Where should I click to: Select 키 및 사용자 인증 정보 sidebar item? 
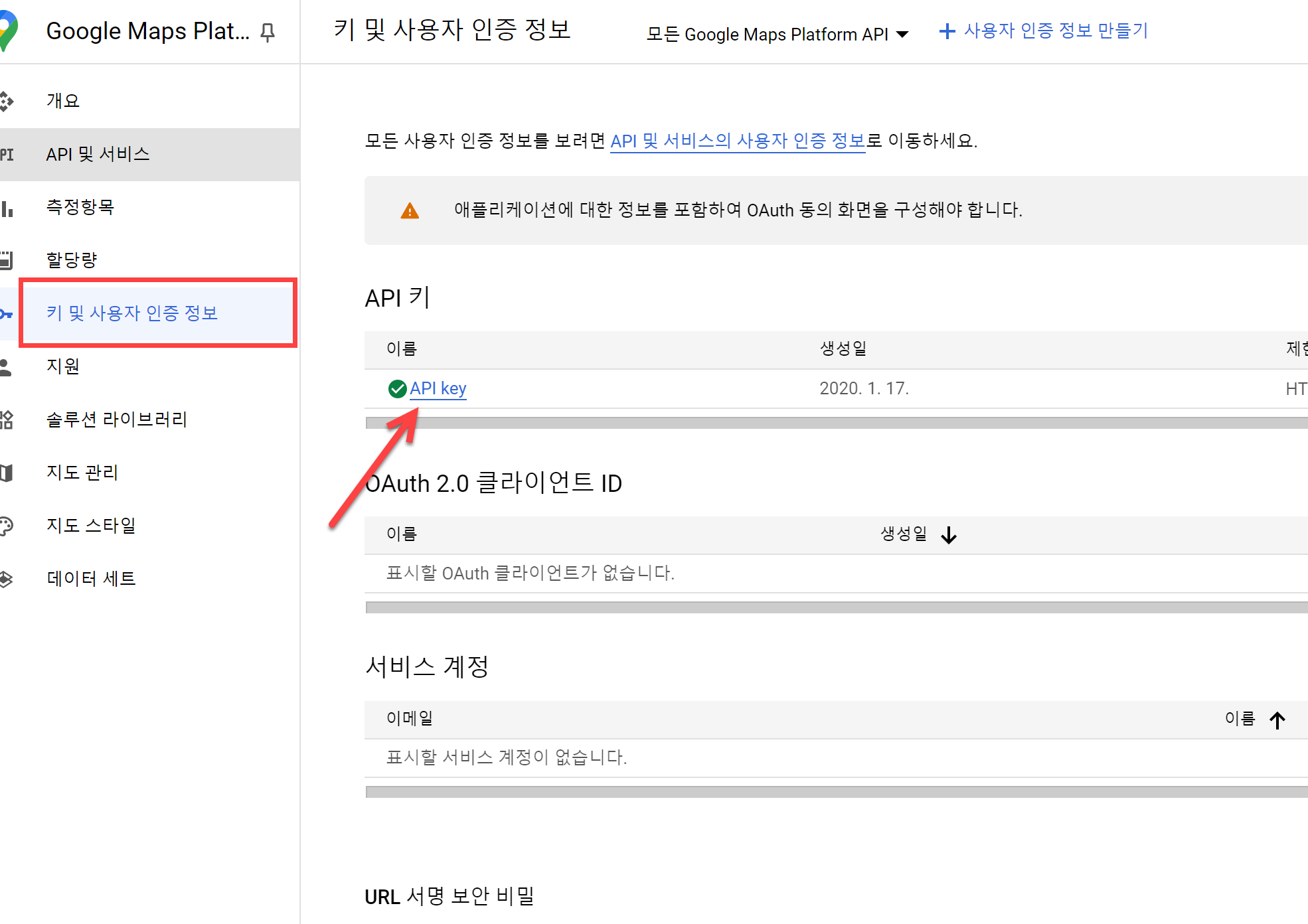[x=132, y=313]
